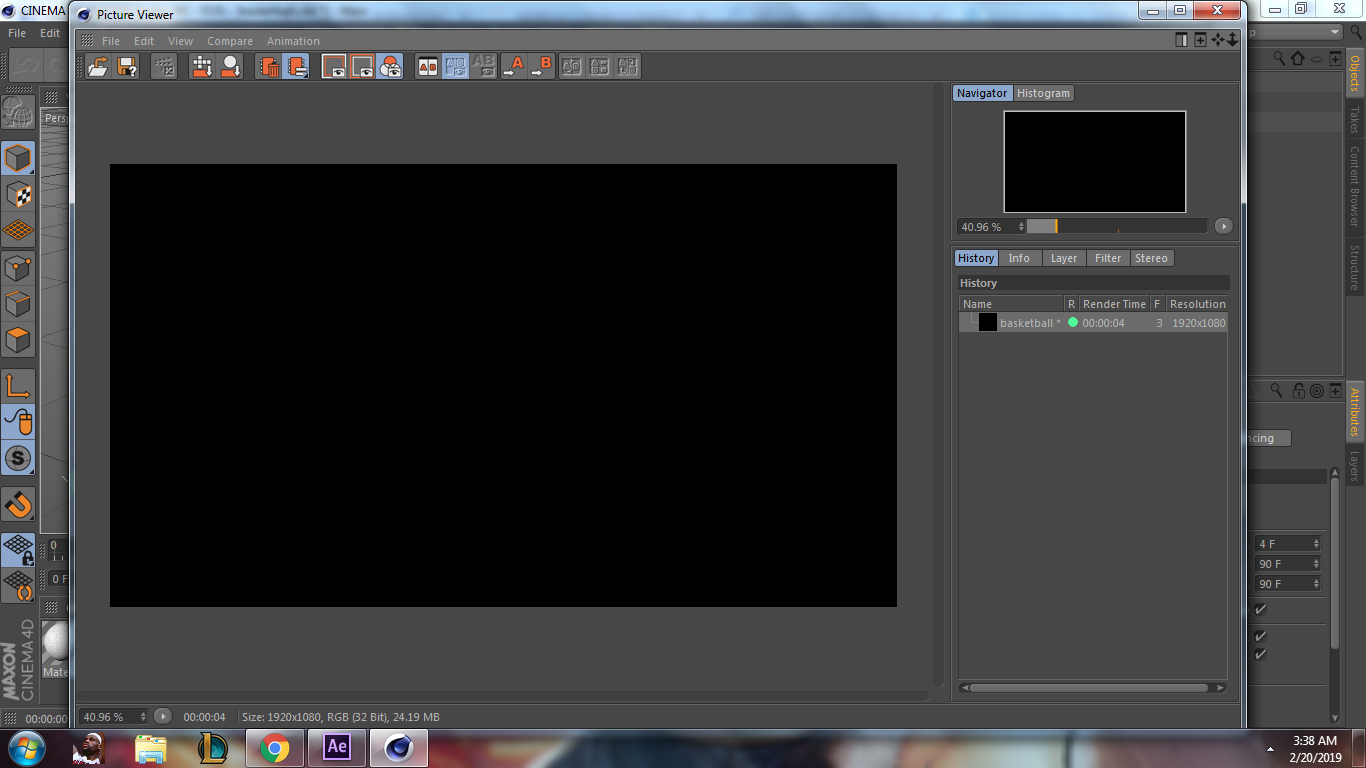Switch to the Filter tab
This screenshot has height=768, width=1366.
coord(1108,258)
